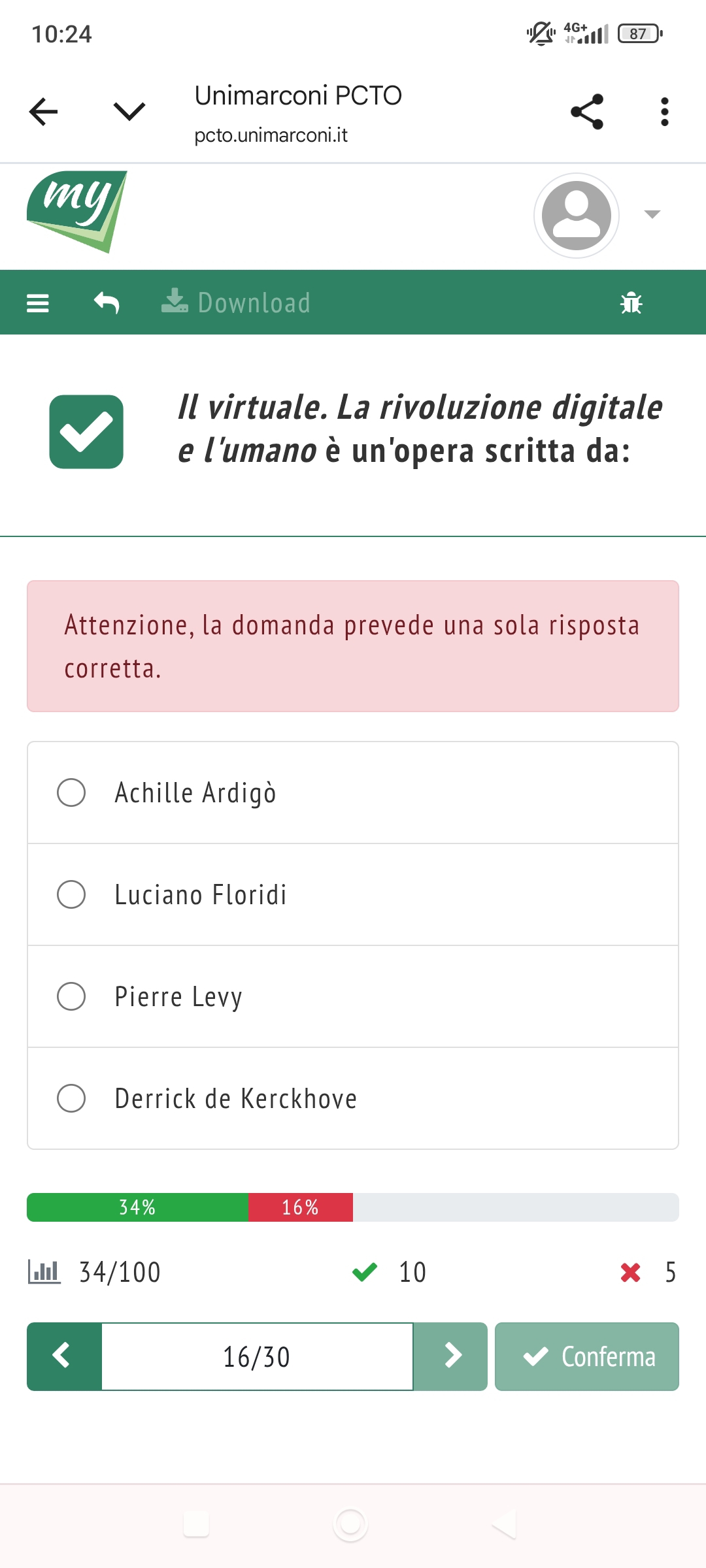Open the three-dot browser menu

coord(664,112)
